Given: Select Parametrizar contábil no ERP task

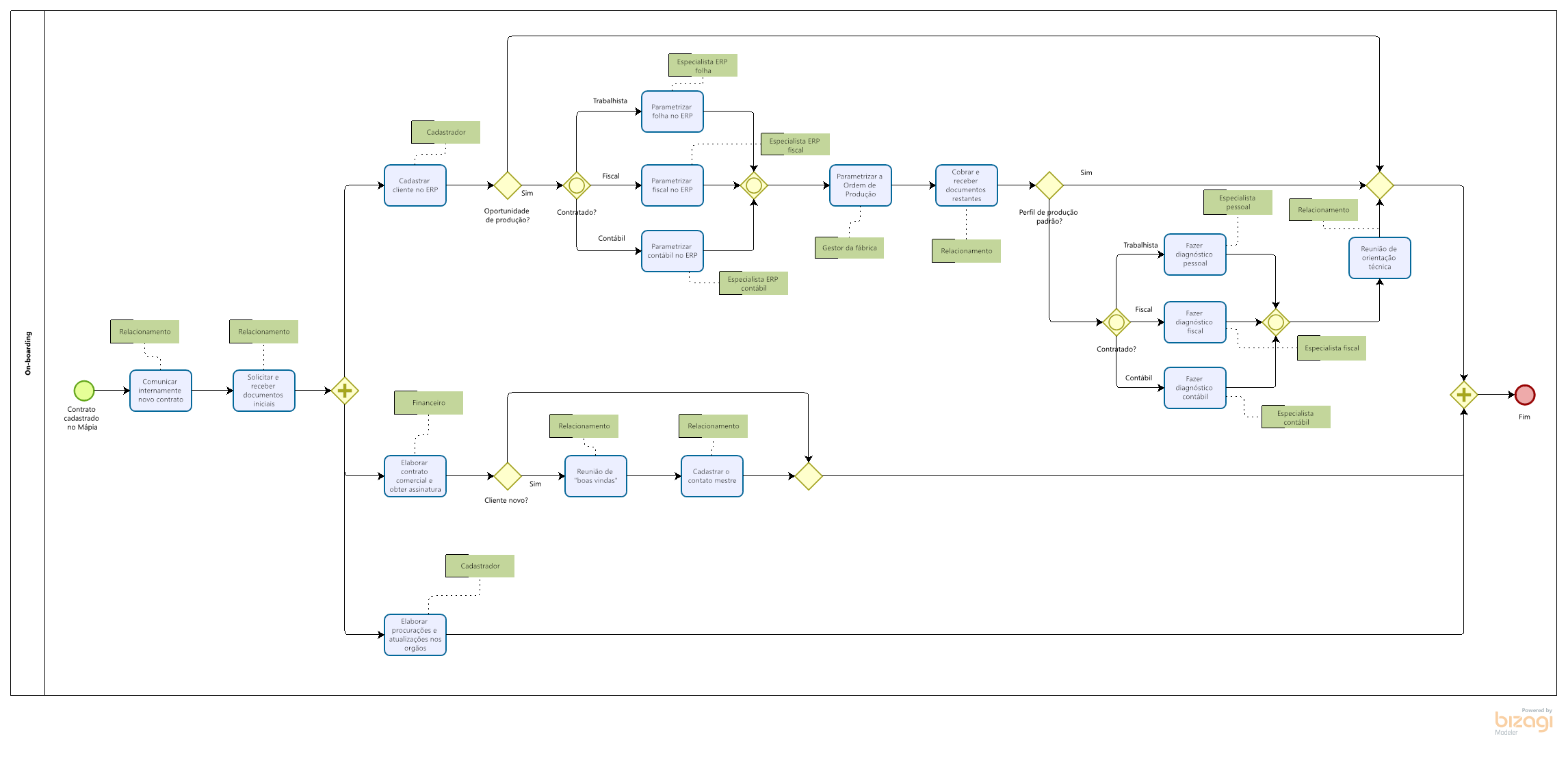Looking at the screenshot, I should coord(672,251).
